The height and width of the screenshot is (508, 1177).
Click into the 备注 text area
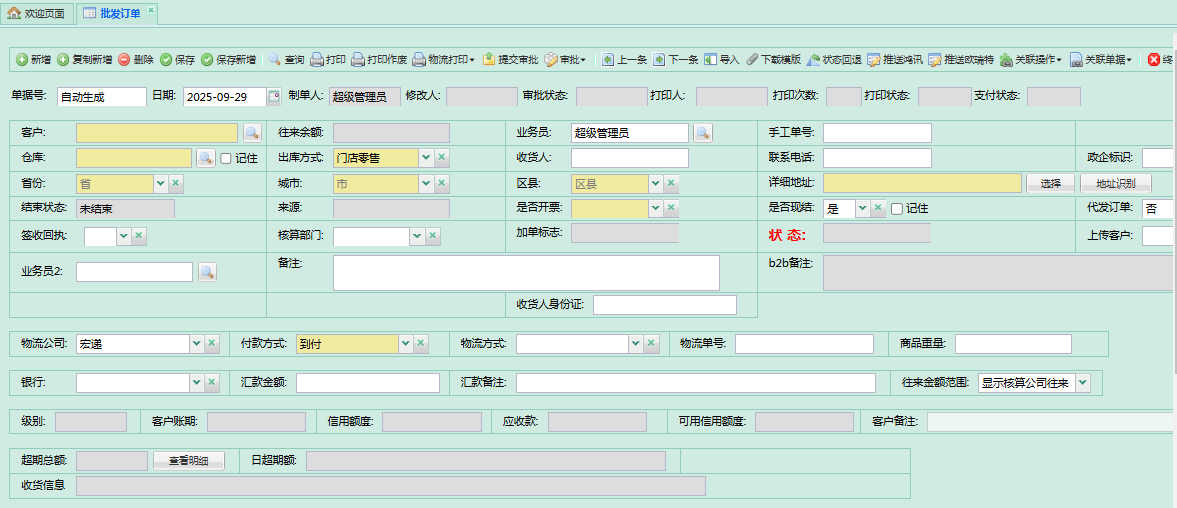(x=526, y=273)
